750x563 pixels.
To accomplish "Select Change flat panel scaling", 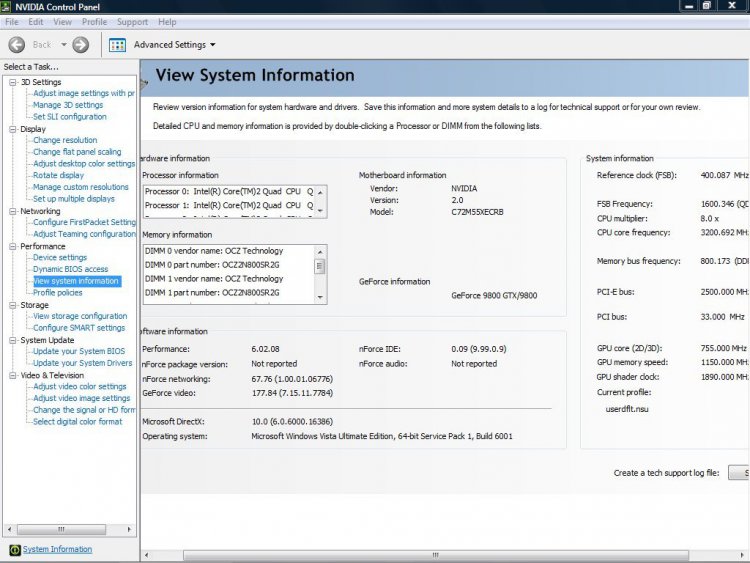I will tap(77, 152).
